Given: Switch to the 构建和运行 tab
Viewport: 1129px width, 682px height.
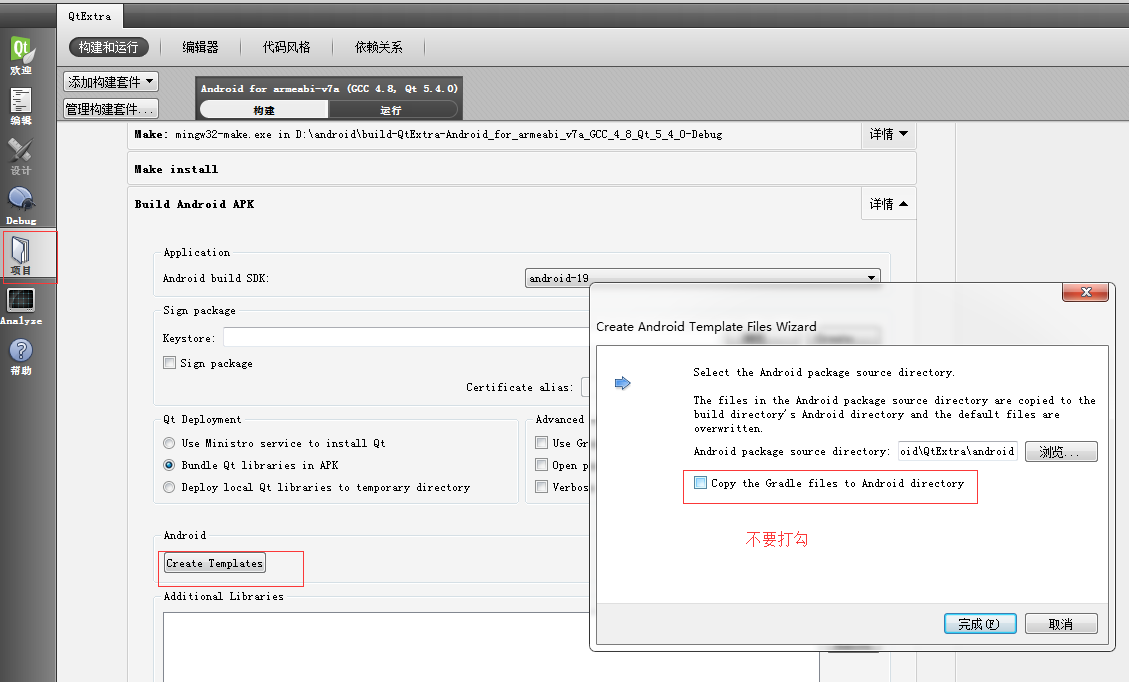Looking at the screenshot, I should (x=109, y=47).
